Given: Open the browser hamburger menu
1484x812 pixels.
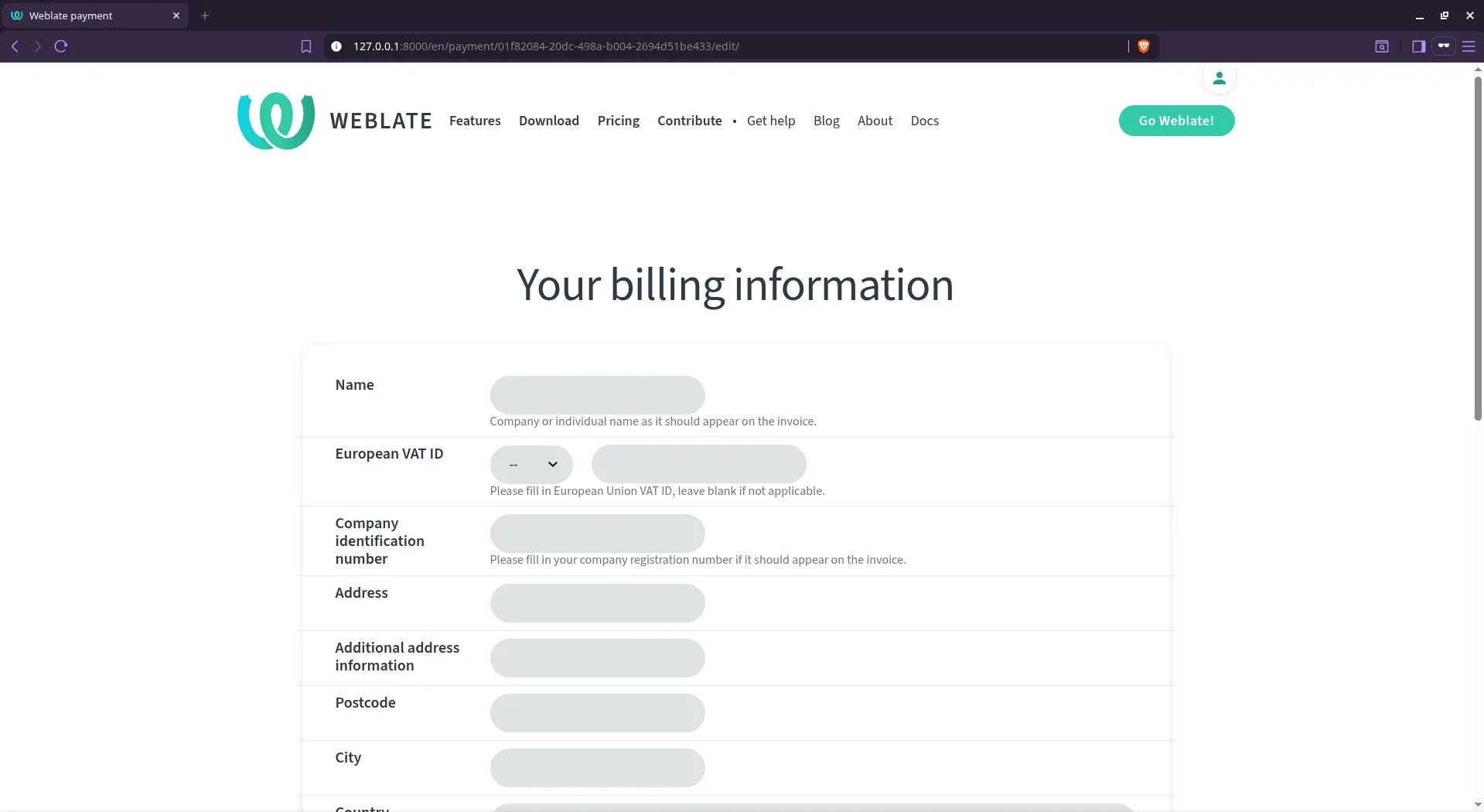Looking at the screenshot, I should click(1469, 46).
